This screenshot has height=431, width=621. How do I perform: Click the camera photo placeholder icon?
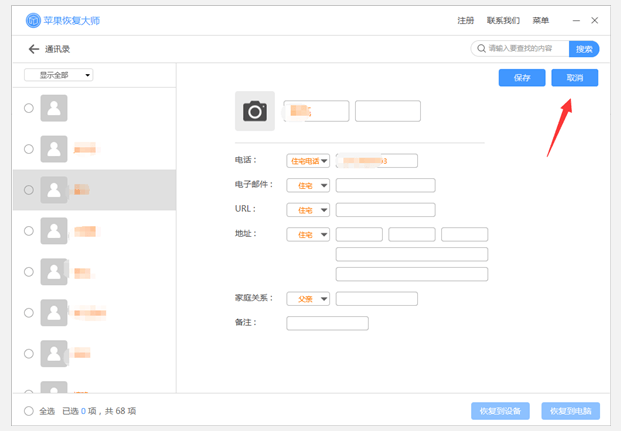[255, 111]
